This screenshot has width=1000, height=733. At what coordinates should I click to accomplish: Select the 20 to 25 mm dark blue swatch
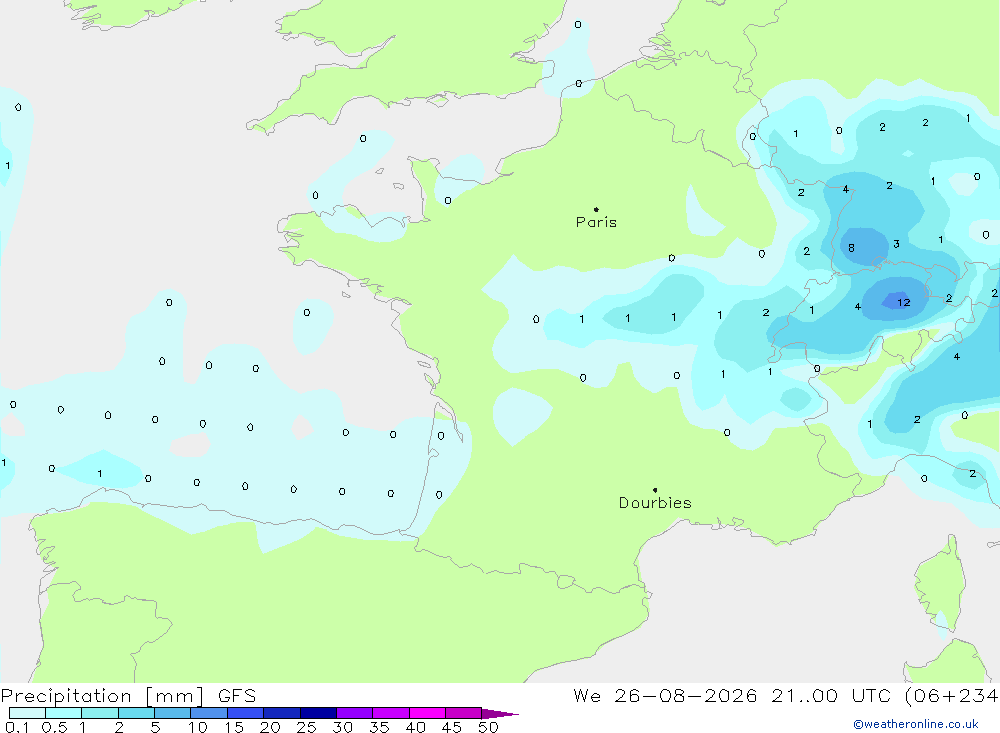(x=281, y=713)
